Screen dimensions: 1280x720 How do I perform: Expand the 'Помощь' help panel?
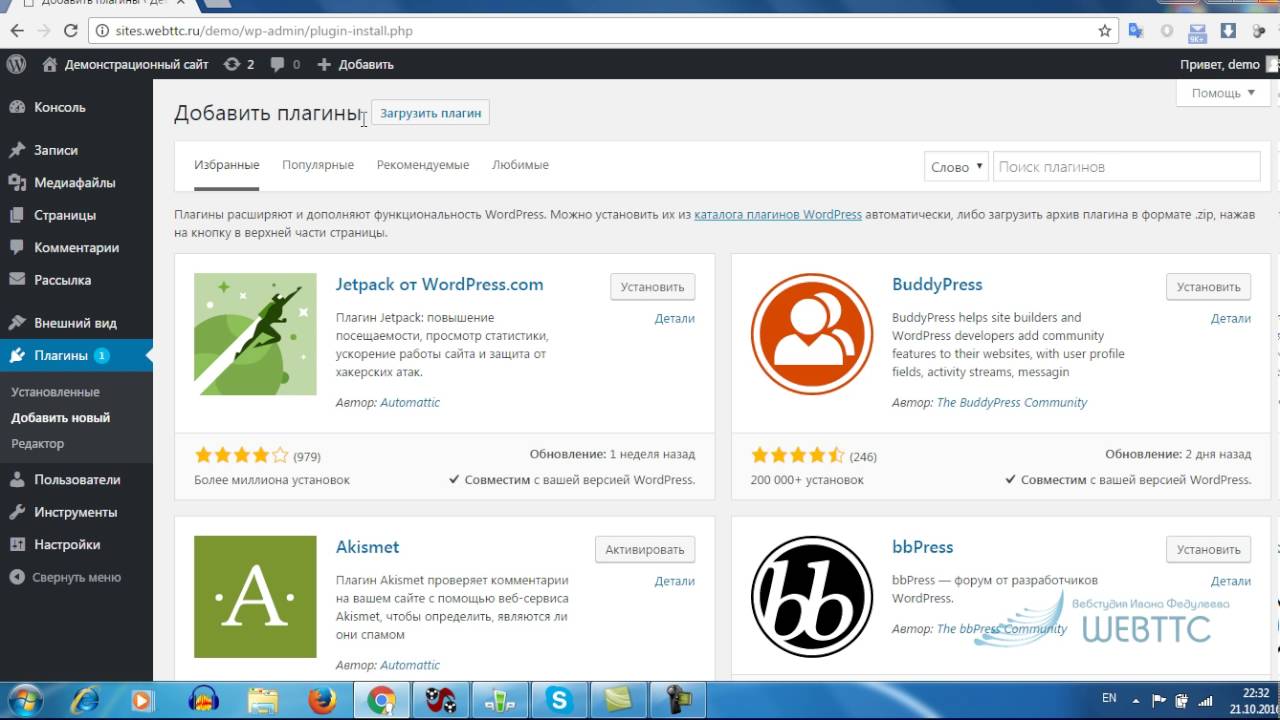[x=1223, y=93]
